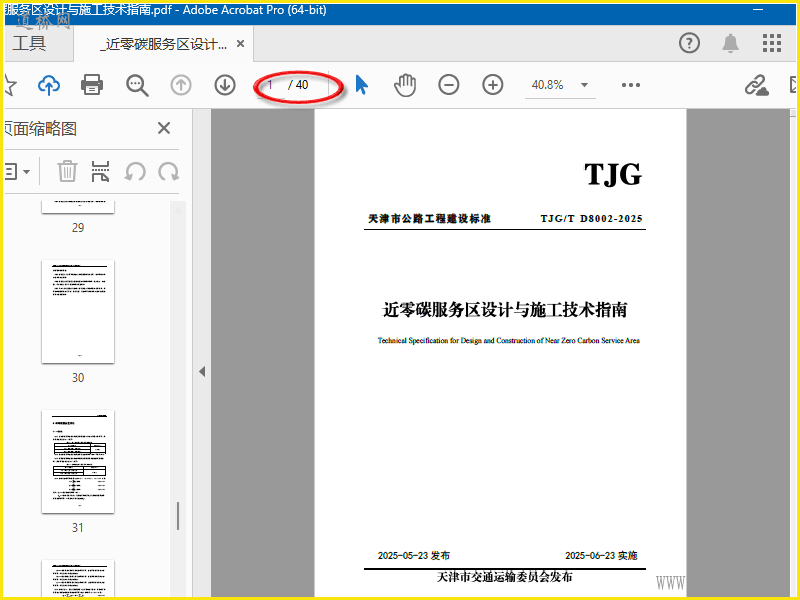Minimize the Acrobat window
Viewport: 800px width, 600px height.
[x=758, y=10]
